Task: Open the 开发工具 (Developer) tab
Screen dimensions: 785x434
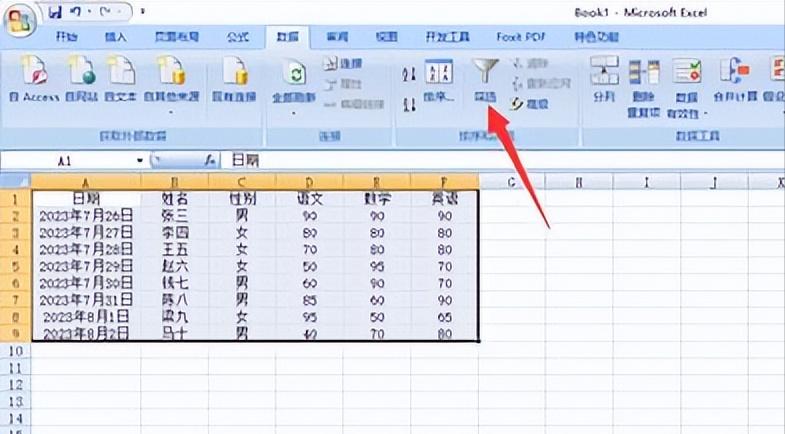Action: point(448,37)
